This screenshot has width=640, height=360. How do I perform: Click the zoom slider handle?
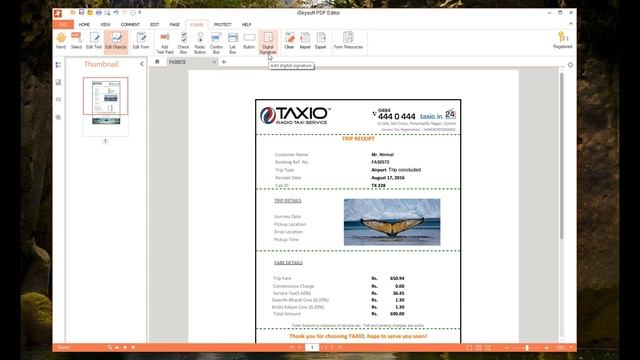click(527, 347)
